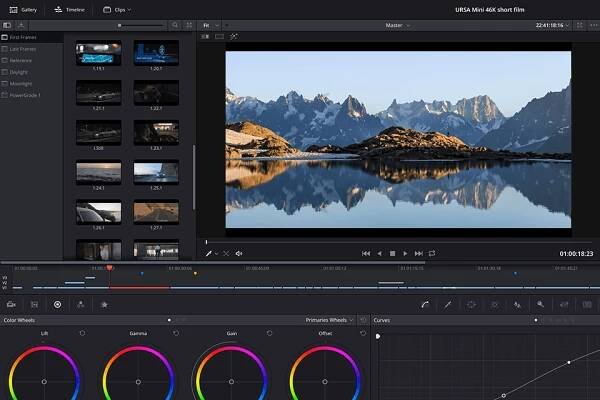600x400 pixels.
Task: Reset the Lift color wheel
Action: (x=82, y=333)
